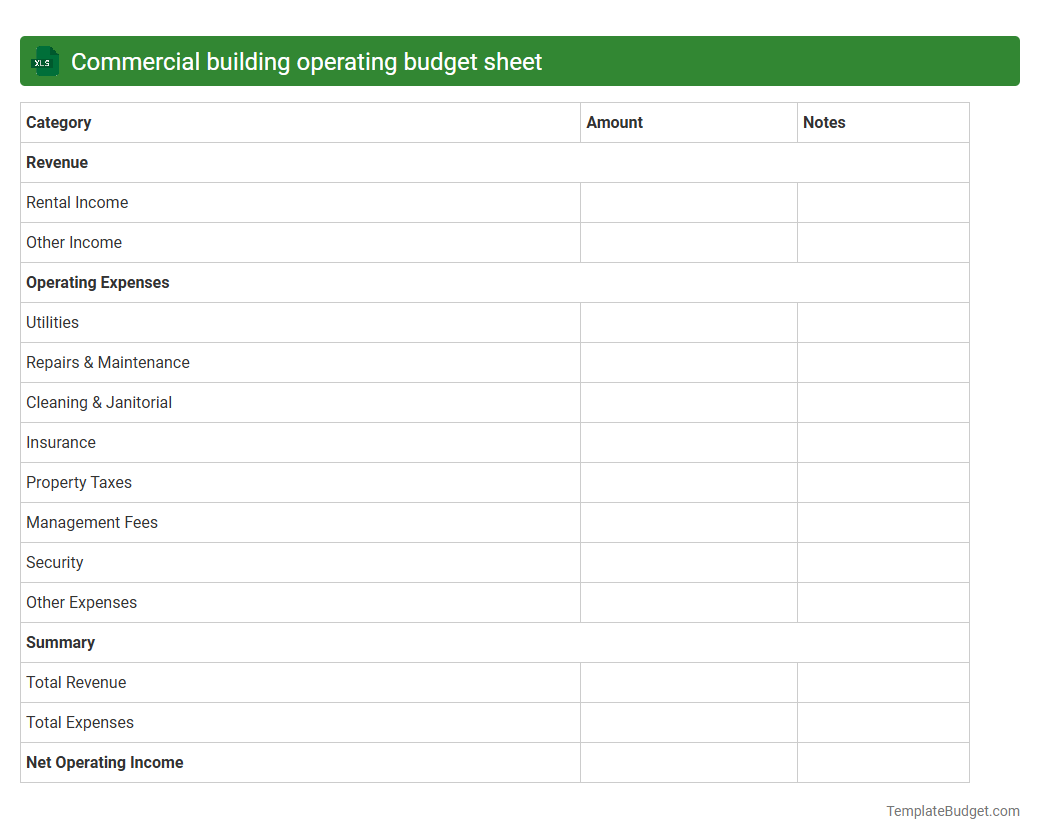Image resolution: width=1040 pixels, height=840 pixels.
Task: Select the Revenue section header row
Action: [57, 162]
